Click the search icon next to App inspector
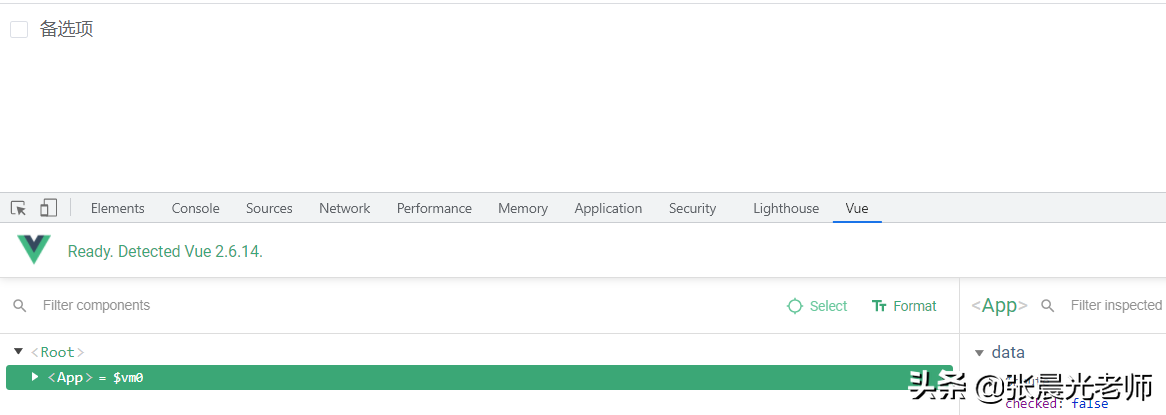The height and width of the screenshot is (415, 1166). pos(1048,306)
